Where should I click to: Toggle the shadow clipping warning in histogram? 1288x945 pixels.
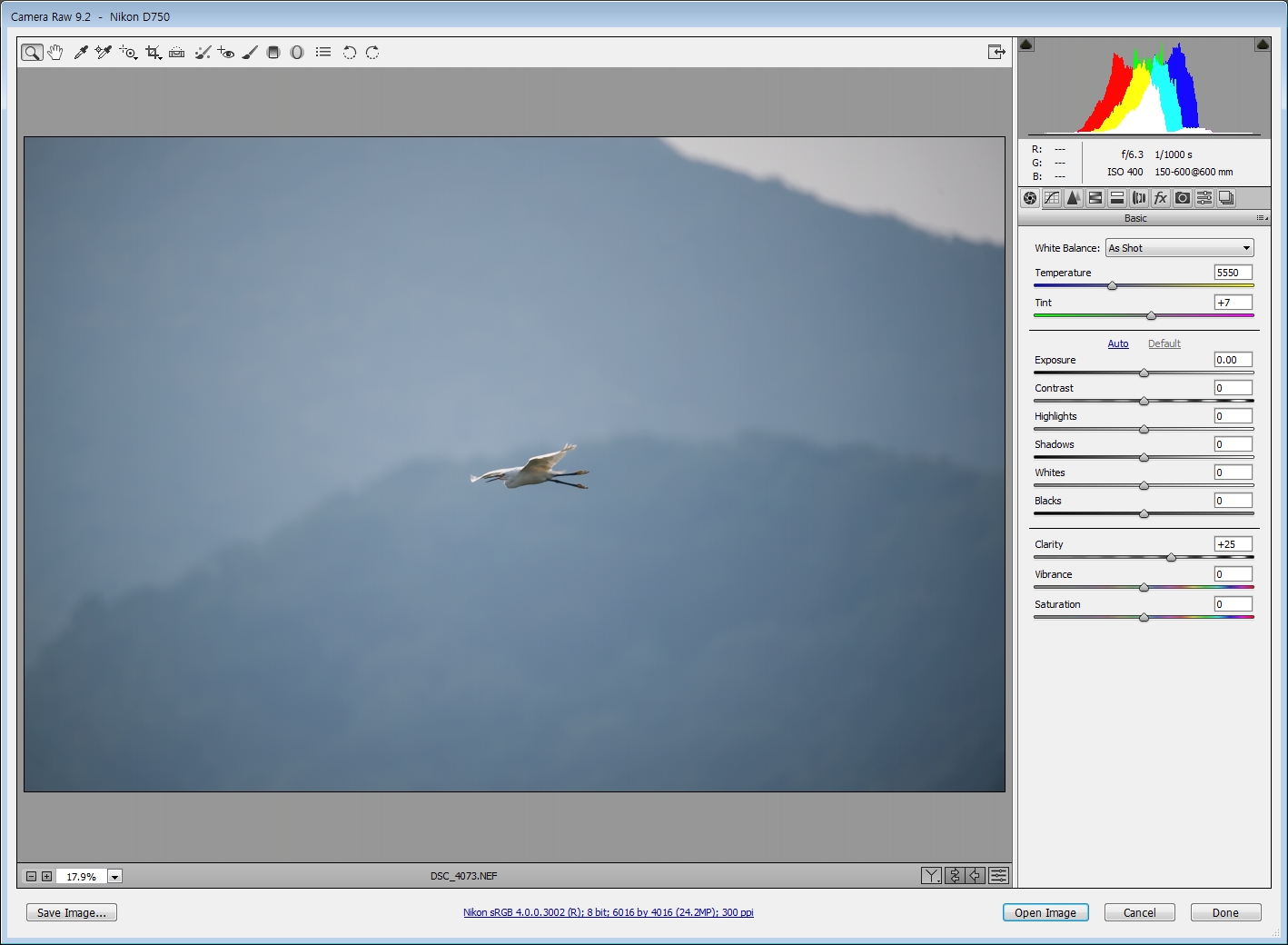click(1026, 45)
